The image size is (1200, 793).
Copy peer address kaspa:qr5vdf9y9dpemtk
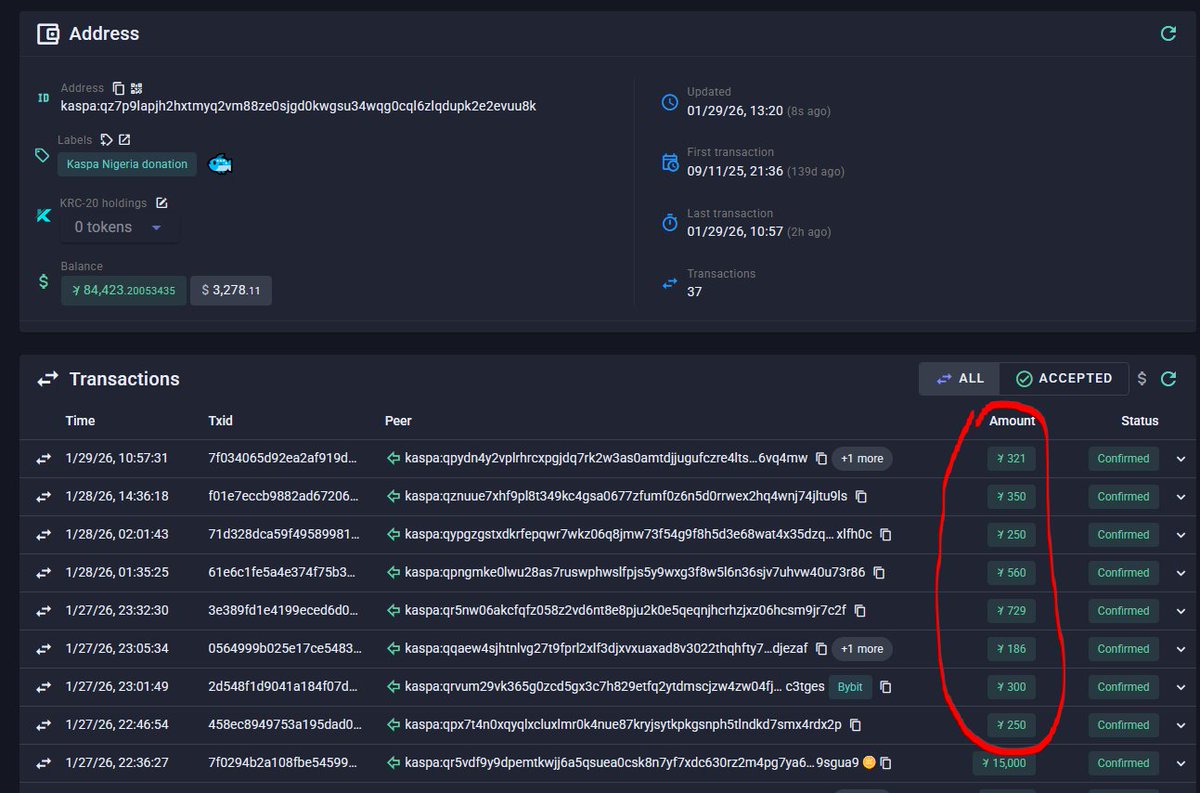click(x=886, y=763)
